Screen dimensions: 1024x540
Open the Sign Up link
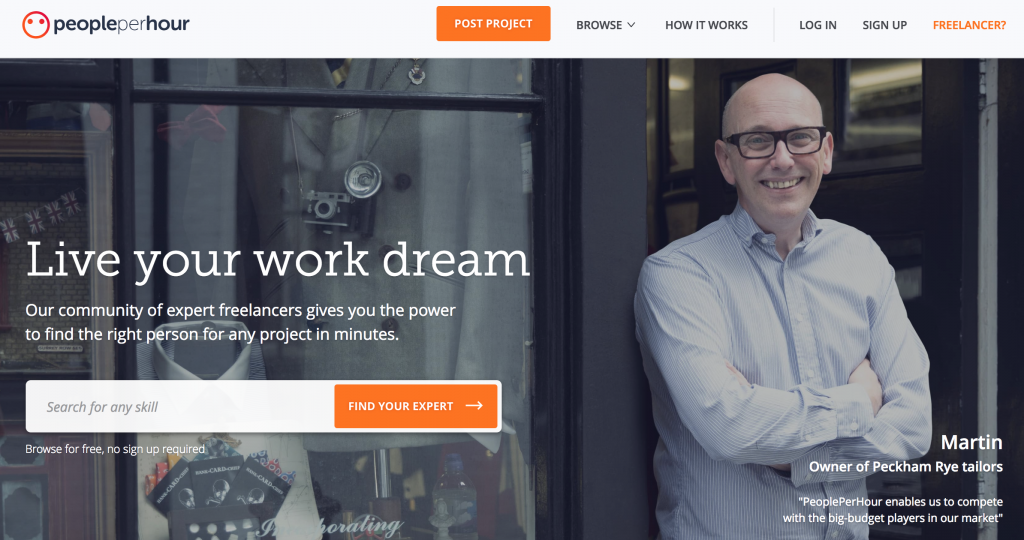point(884,25)
